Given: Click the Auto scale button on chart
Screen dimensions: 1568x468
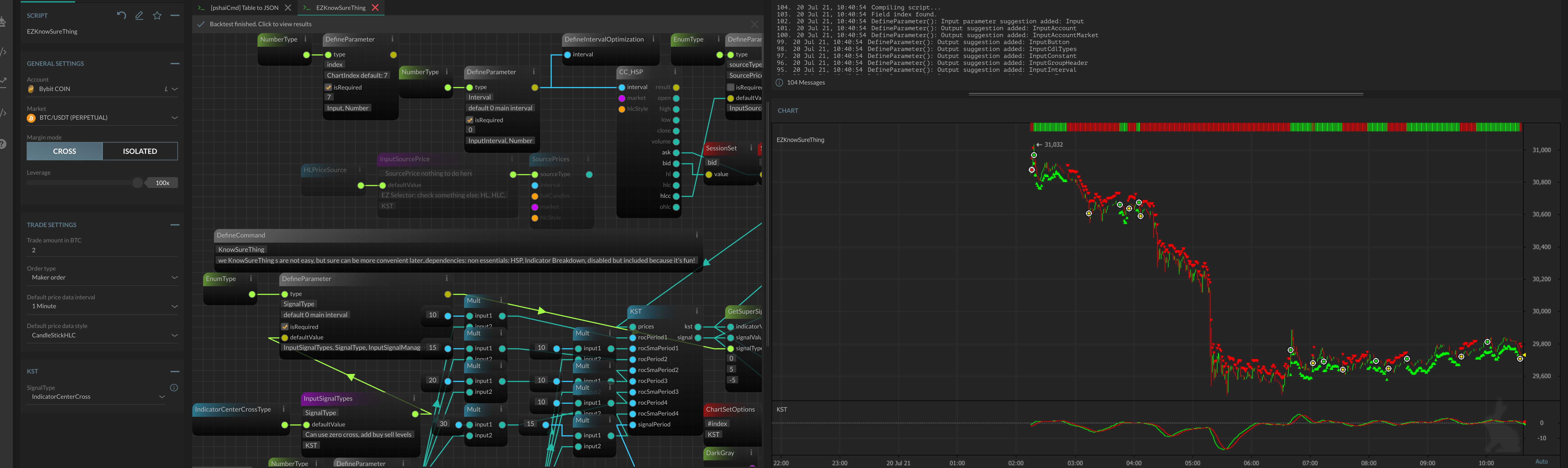Looking at the screenshot, I should click(1541, 461).
